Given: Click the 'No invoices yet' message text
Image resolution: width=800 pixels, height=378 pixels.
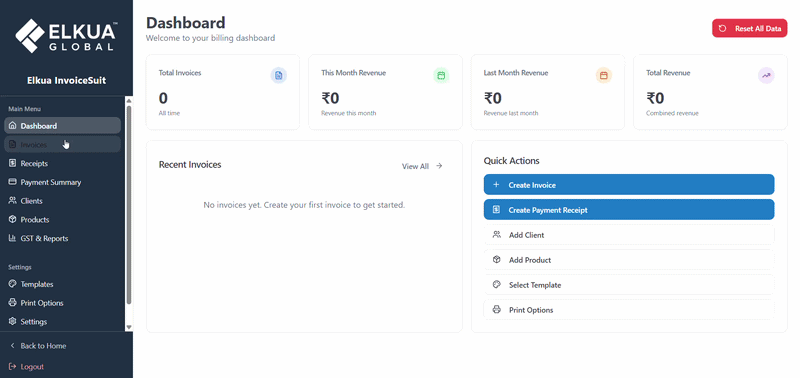Looking at the screenshot, I should (304, 205).
